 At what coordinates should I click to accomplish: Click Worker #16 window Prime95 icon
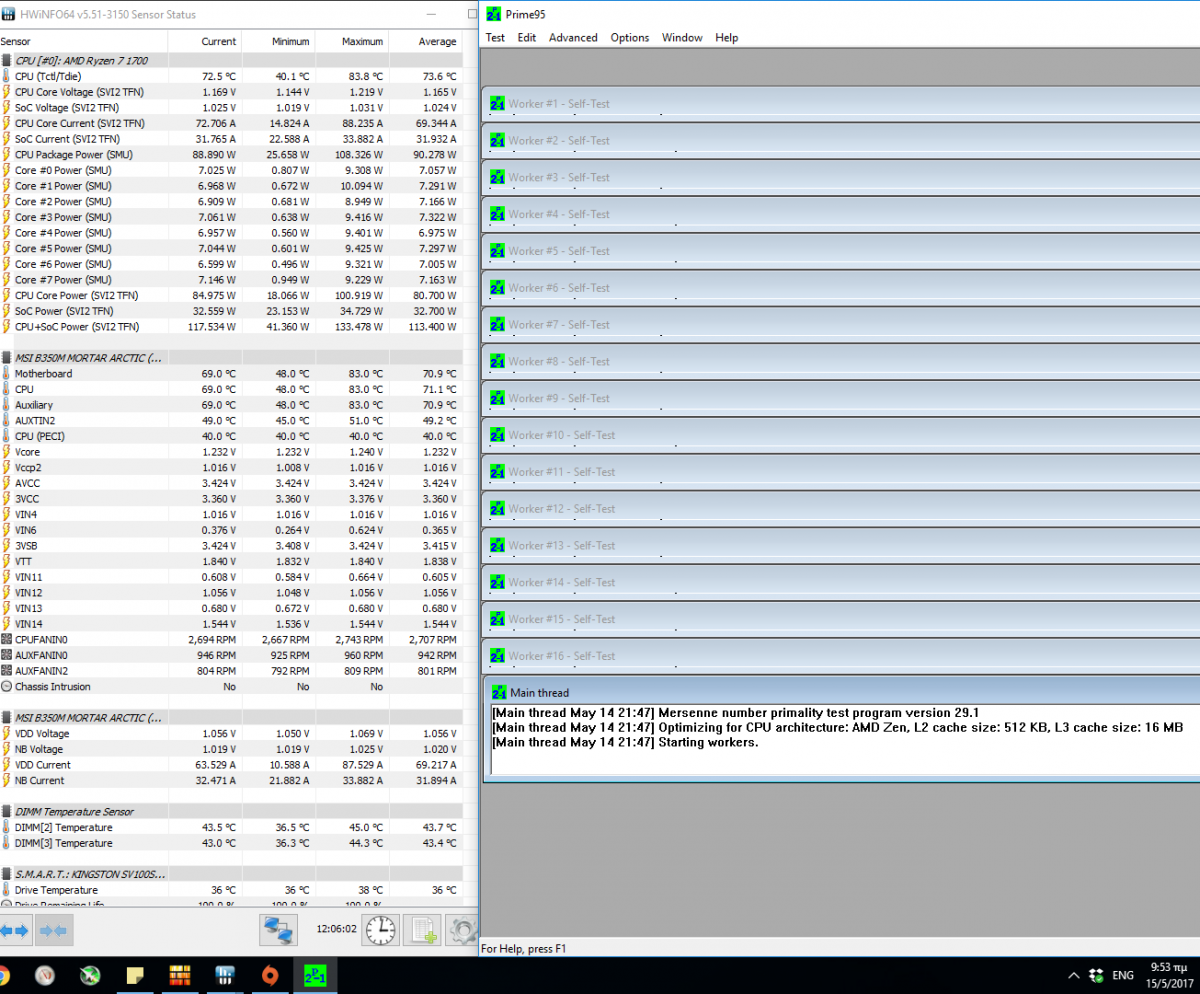tap(497, 655)
